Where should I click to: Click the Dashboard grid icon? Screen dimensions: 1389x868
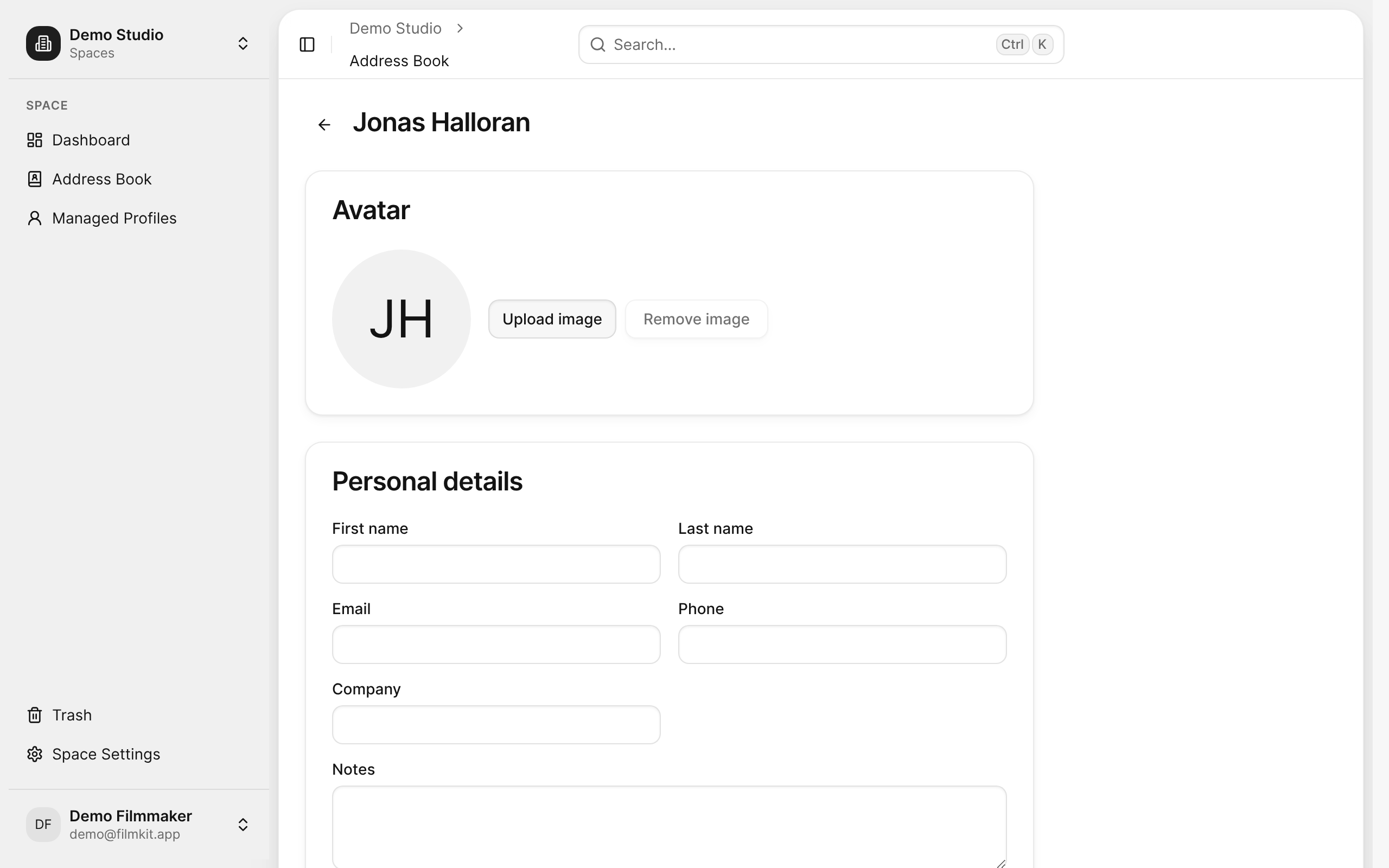(x=34, y=140)
